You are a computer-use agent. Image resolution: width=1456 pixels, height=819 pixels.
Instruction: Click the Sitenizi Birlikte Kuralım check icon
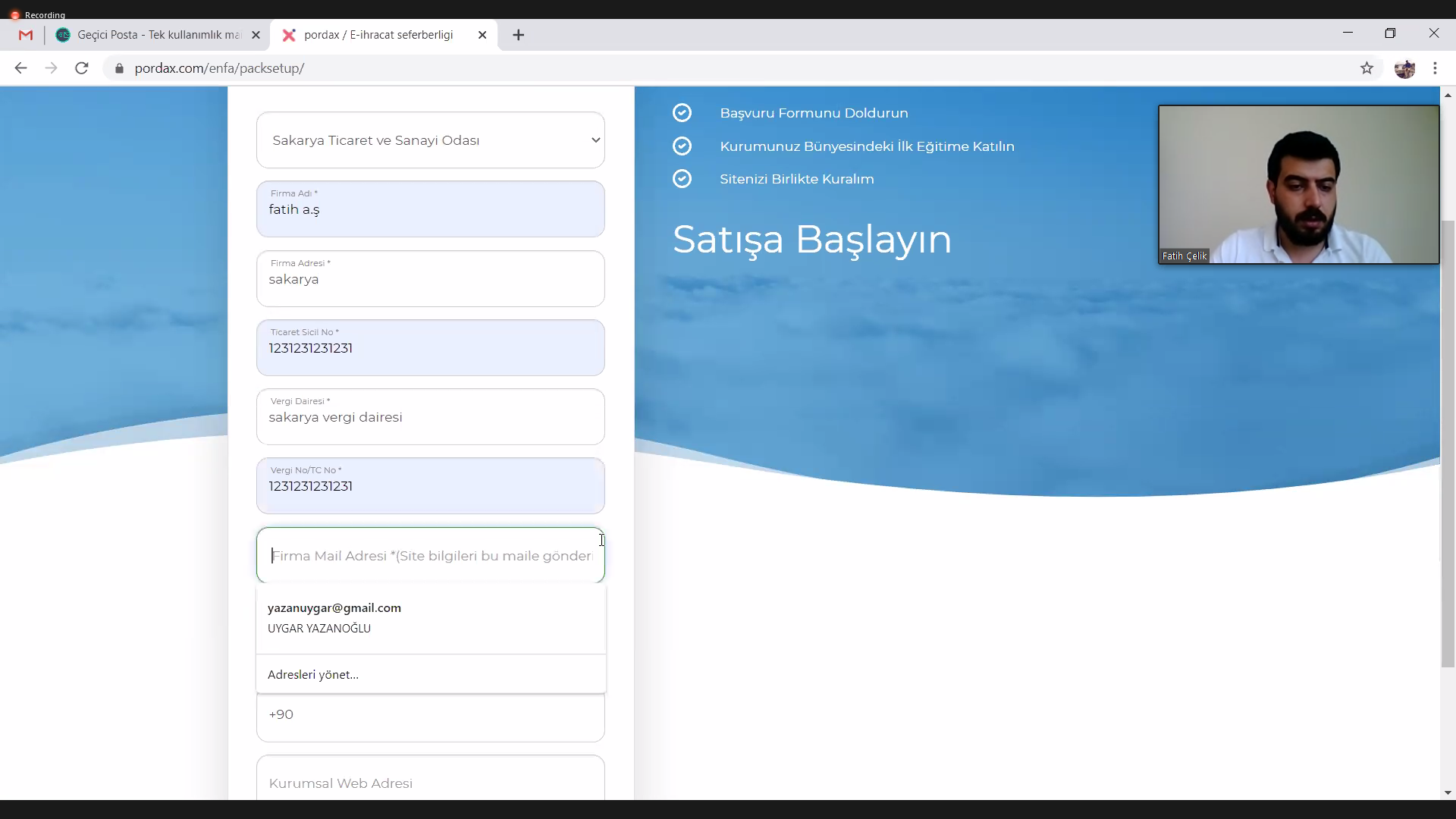coord(682,179)
